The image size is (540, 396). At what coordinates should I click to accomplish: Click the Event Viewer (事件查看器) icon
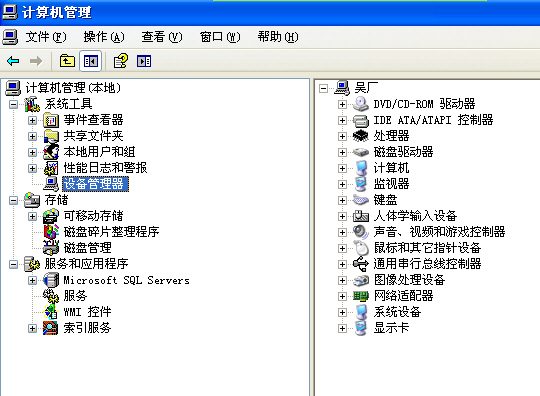pyautogui.click(x=51, y=120)
